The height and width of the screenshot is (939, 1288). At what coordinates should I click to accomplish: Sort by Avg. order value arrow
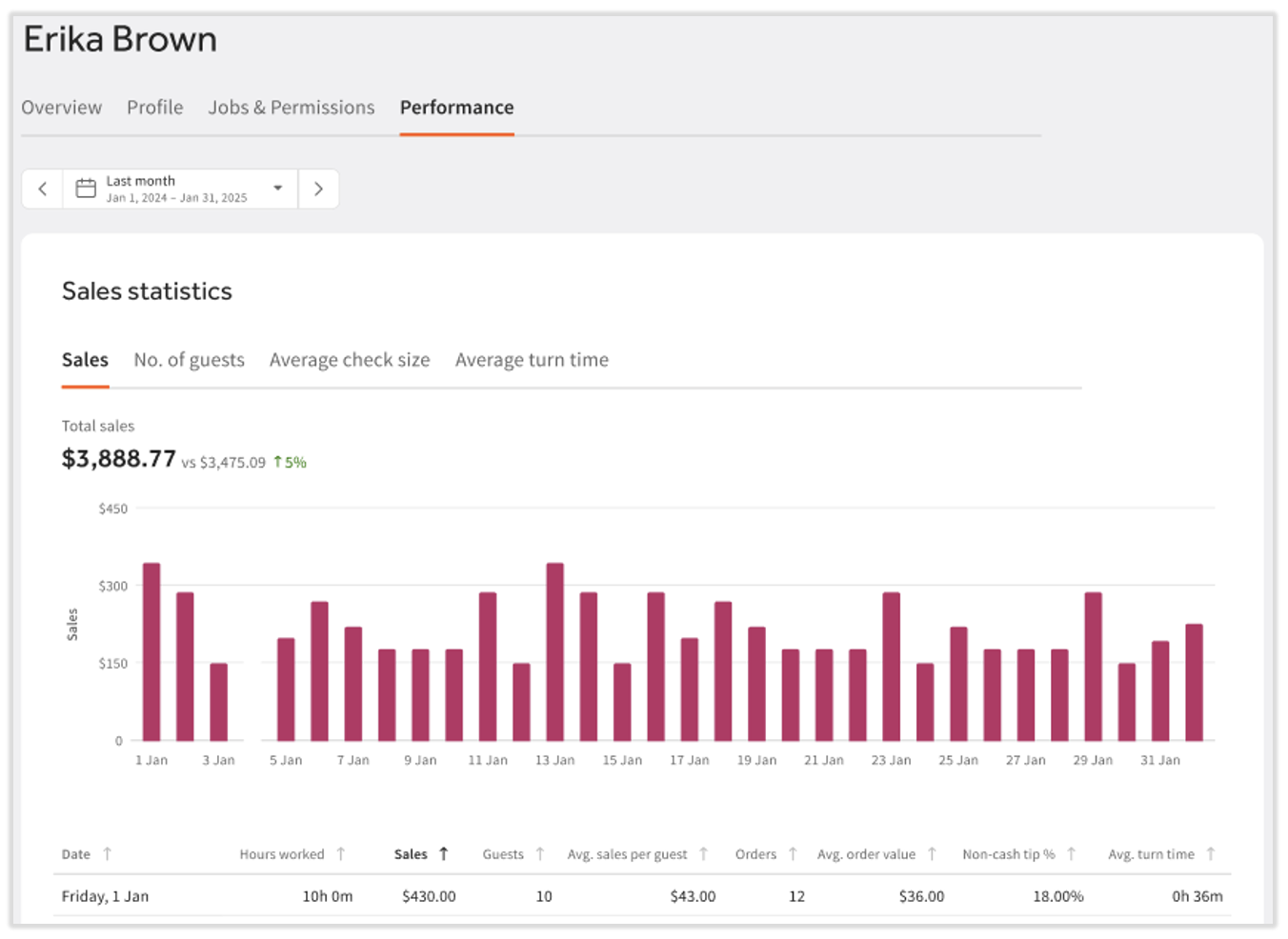click(933, 854)
